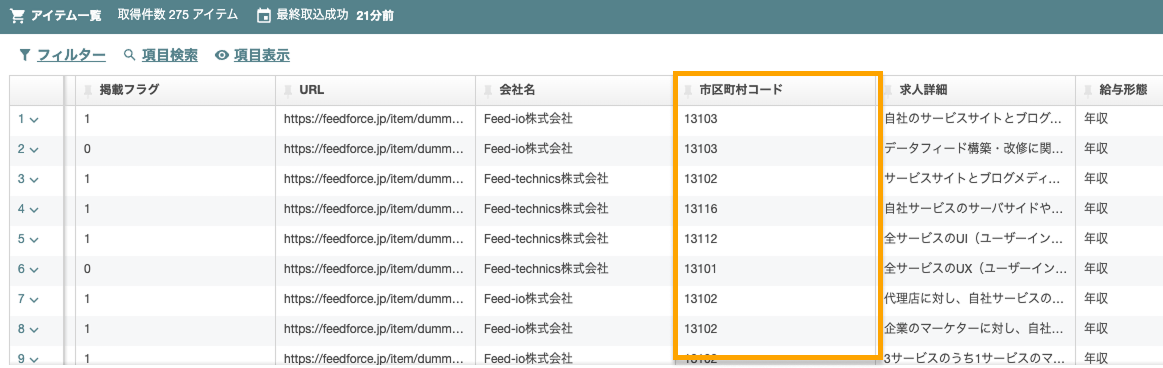The height and width of the screenshot is (368, 1163).
Task: Click the calendar icon beside 最終取込成功
Action: pyautogui.click(x=263, y=16)
